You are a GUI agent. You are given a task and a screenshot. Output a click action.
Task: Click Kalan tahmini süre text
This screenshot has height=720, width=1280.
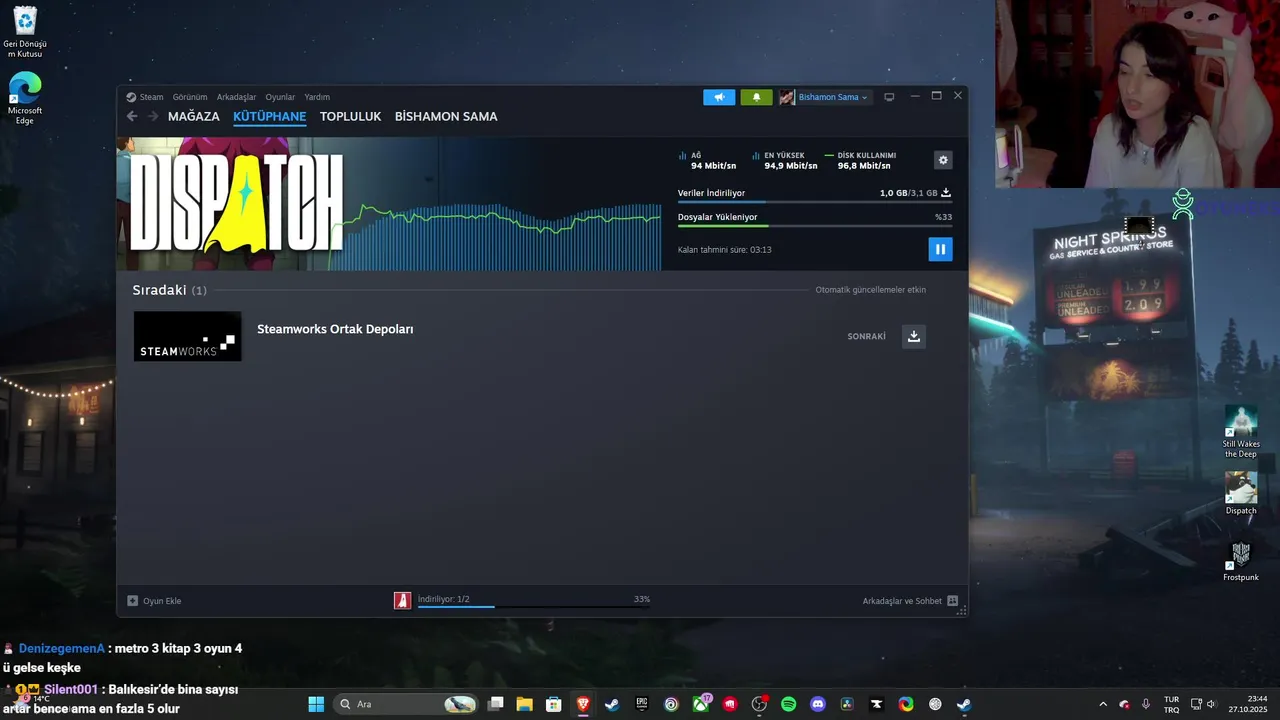725,250
